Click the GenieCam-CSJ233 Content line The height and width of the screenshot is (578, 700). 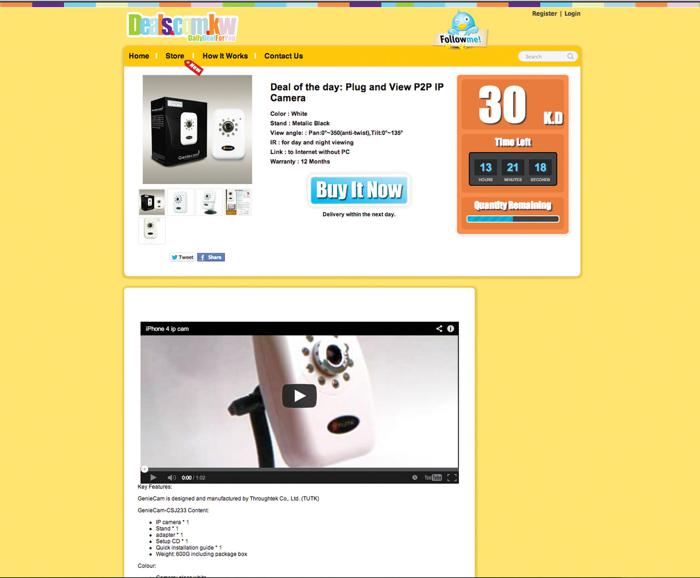173,510
